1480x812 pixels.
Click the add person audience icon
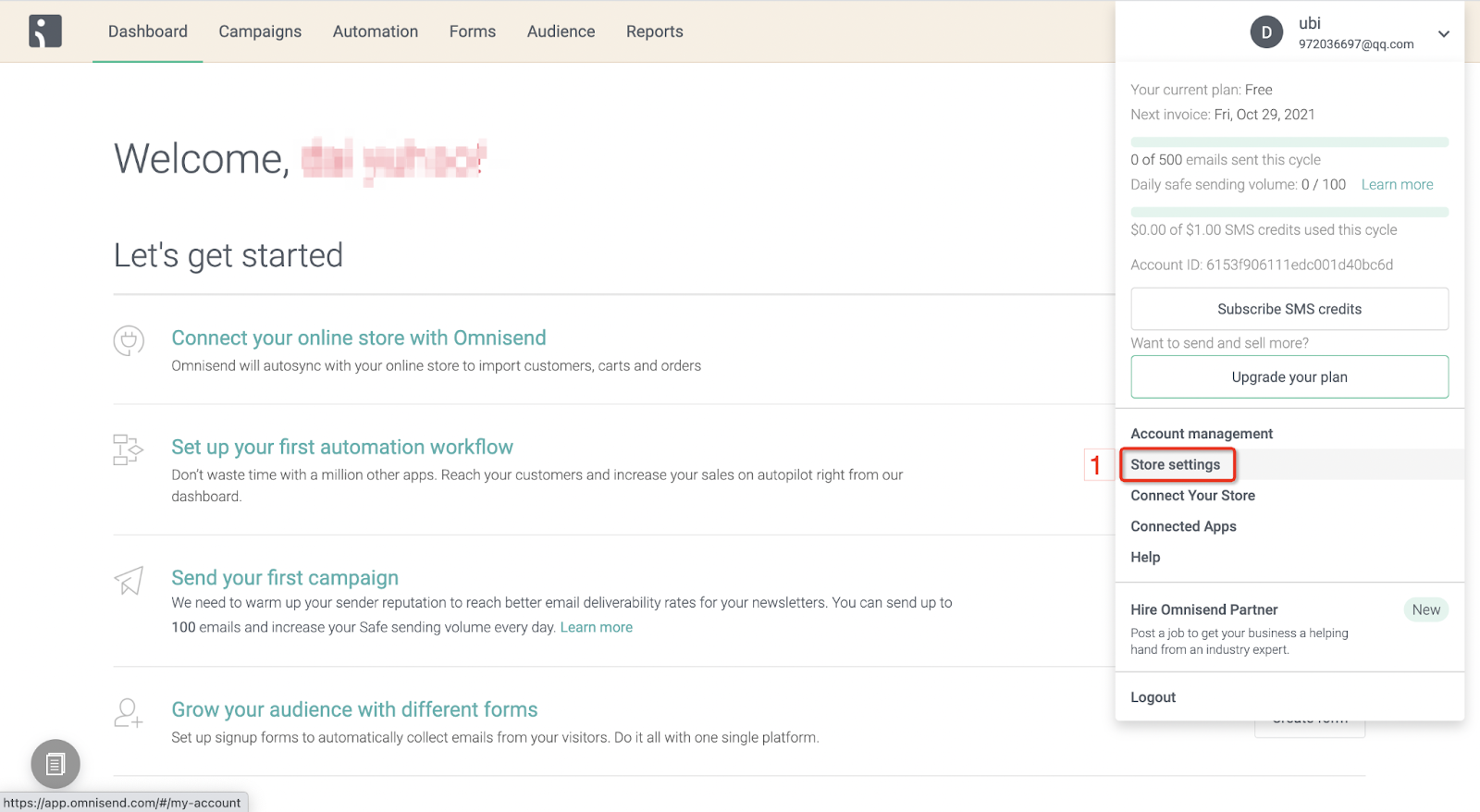128,713
